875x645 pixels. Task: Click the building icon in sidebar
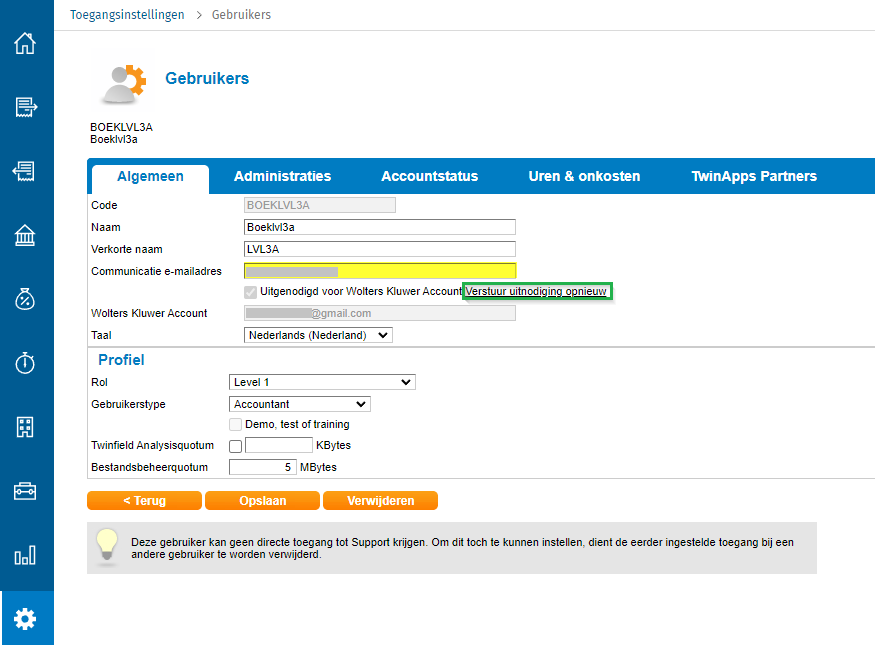pyautogui.click(x=25, y=427)
